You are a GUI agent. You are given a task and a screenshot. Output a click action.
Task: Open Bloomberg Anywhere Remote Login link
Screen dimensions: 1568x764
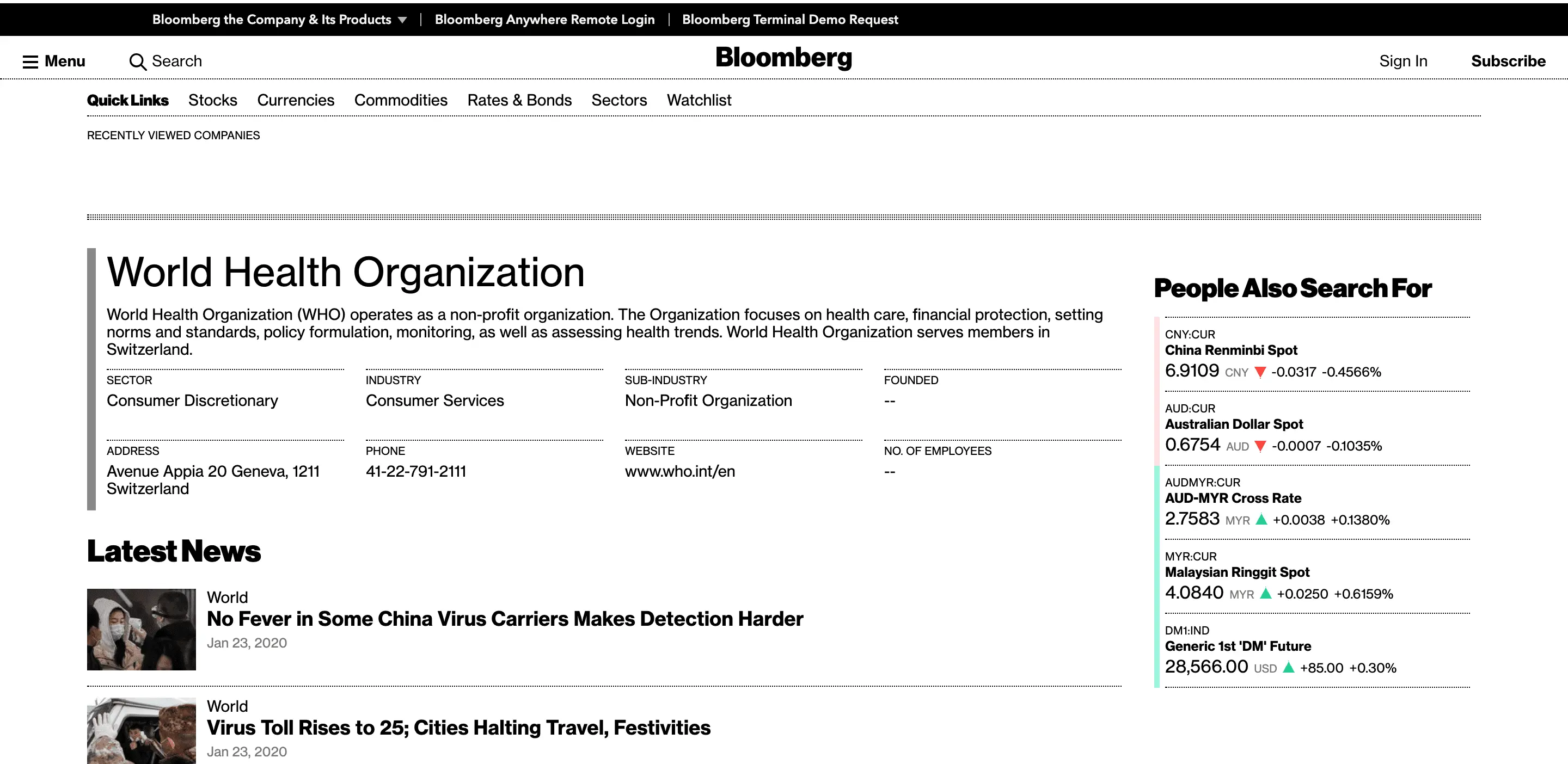tap(544, 20)
